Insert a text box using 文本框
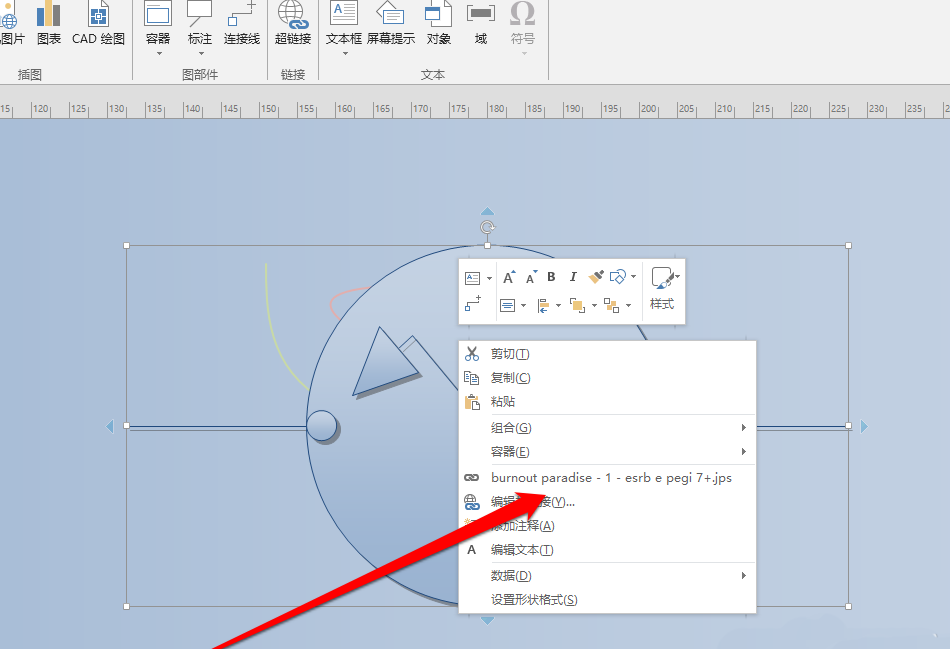 pos(343,22)
